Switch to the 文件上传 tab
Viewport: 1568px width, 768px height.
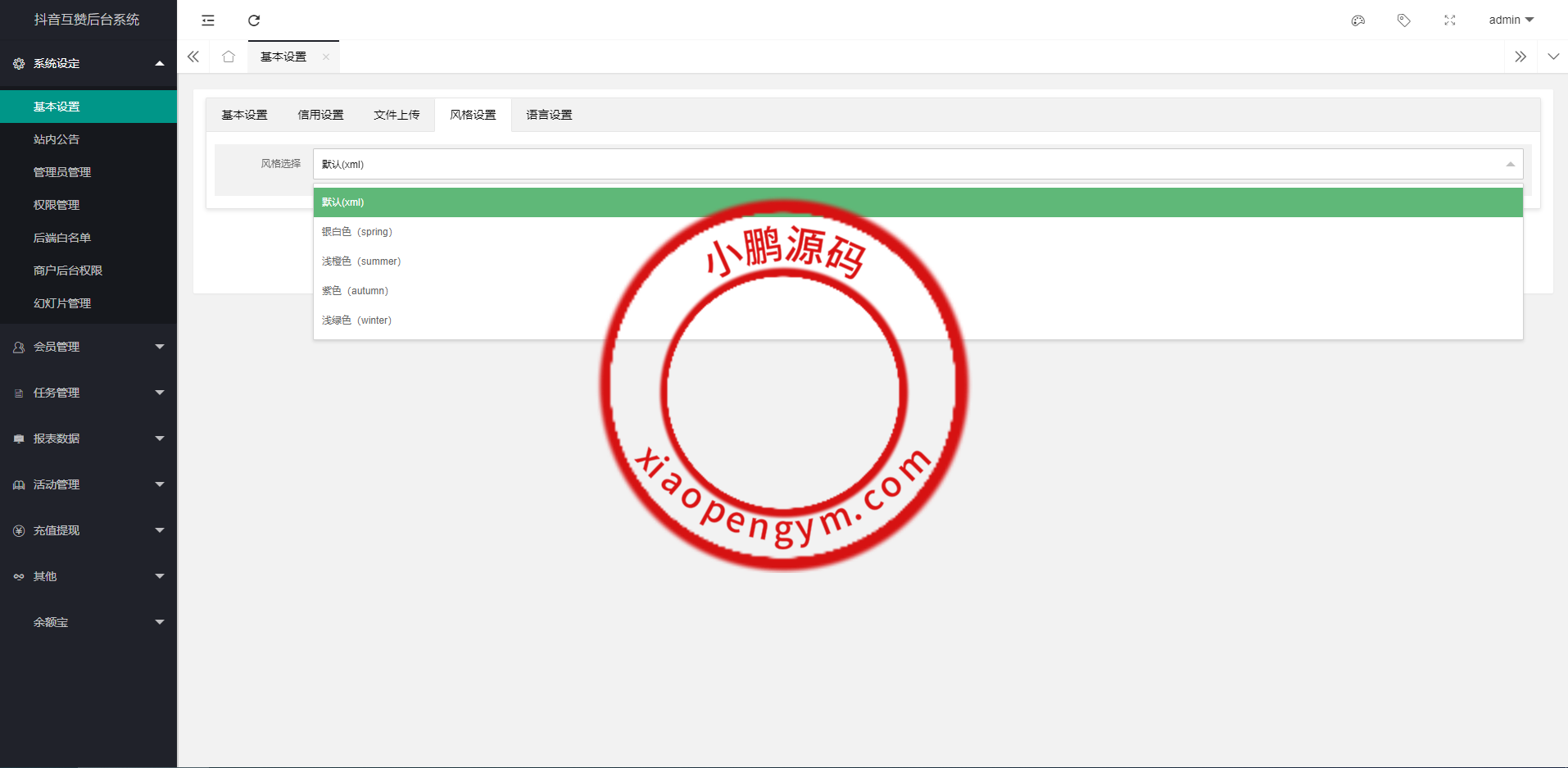pyautogui.click(x=397, y=115)
